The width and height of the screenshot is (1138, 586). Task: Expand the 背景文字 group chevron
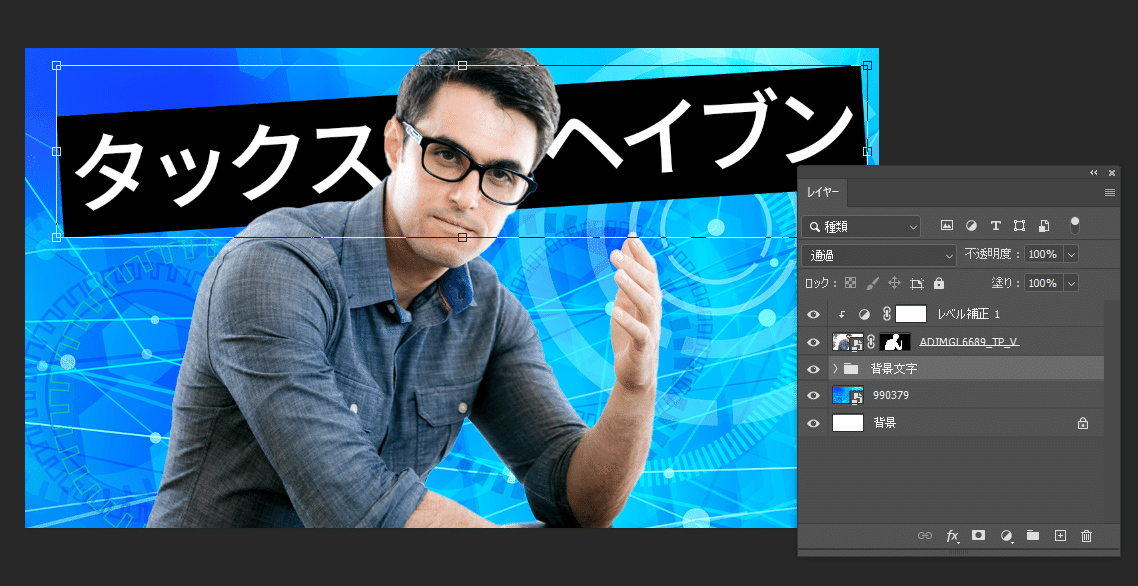835,369
